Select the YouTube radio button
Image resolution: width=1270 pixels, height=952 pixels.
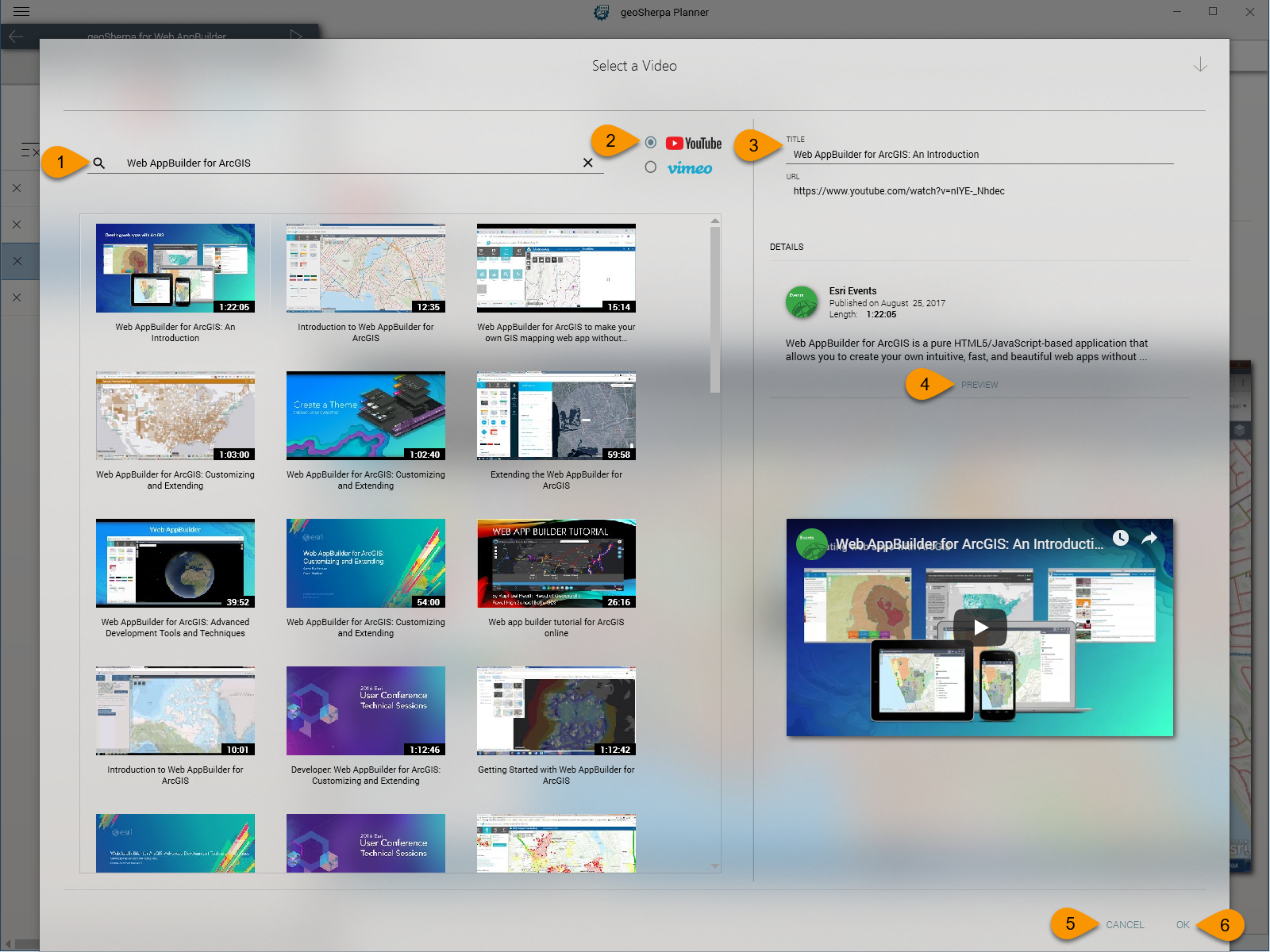tap(651, 143)
